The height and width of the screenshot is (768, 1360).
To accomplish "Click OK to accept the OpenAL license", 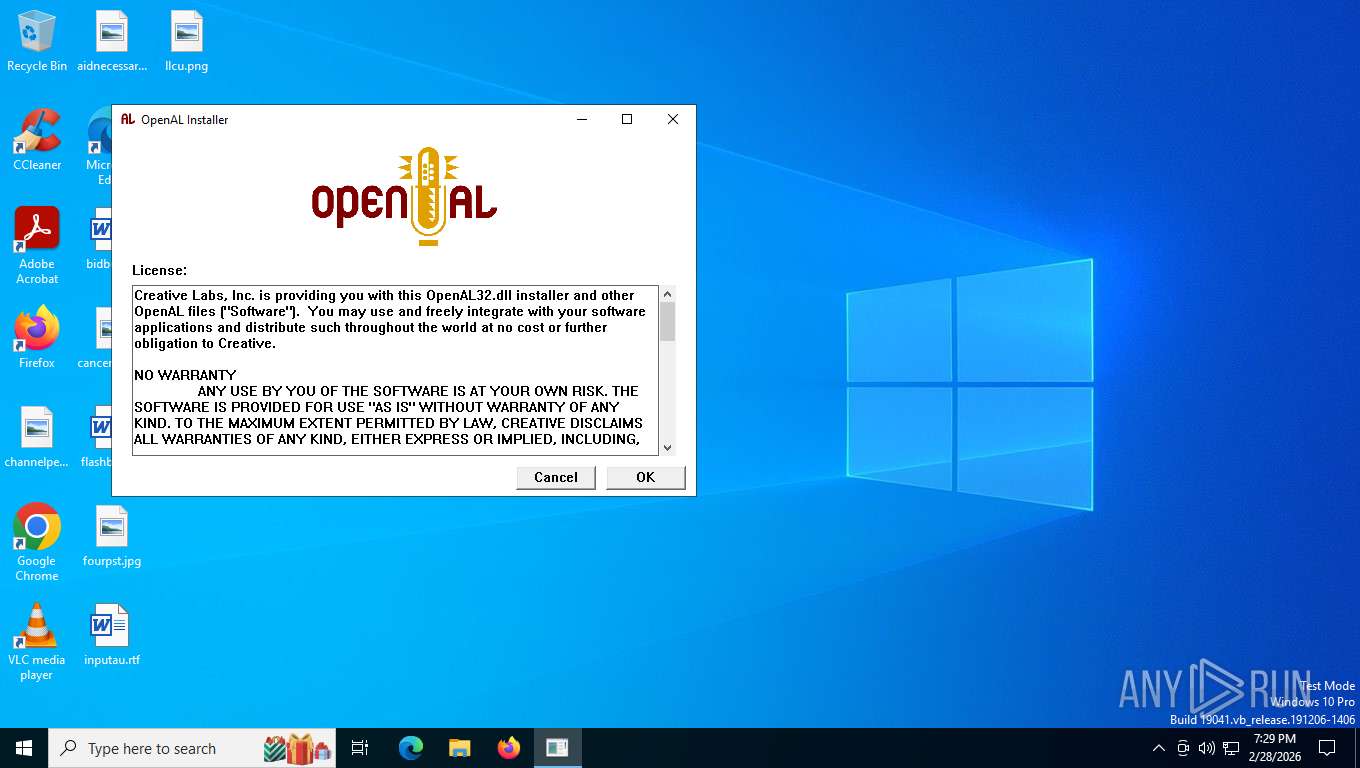I will pyautogui.click(x=646, y=478).
